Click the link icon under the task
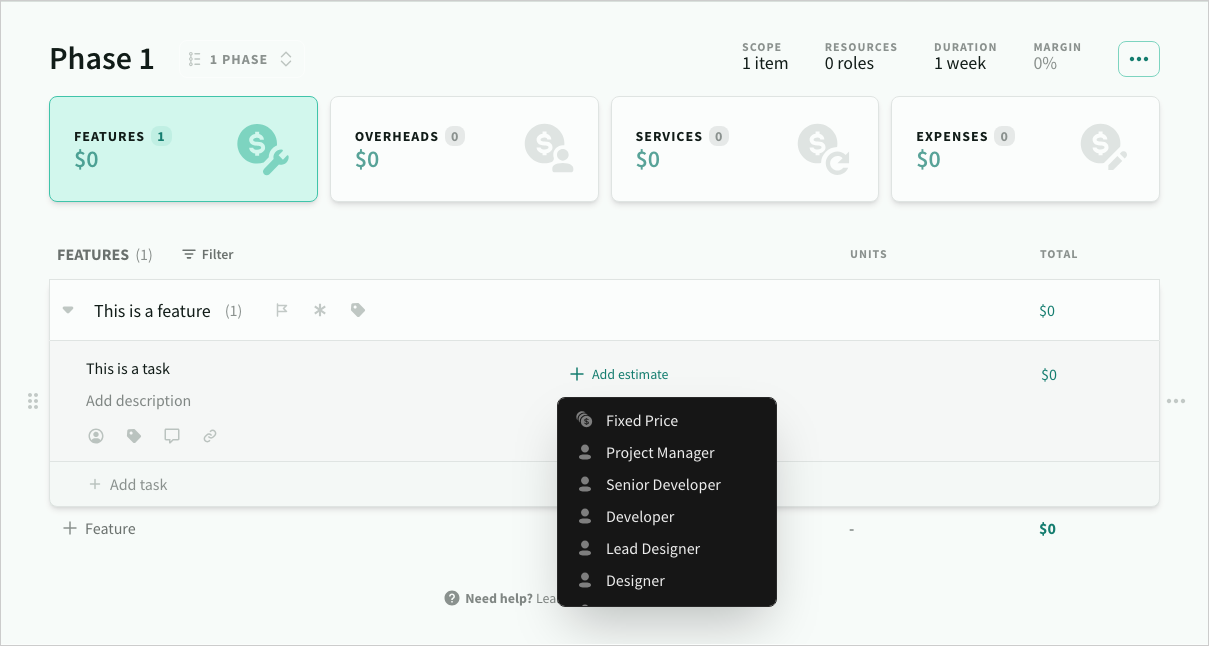 pos(210,436)
